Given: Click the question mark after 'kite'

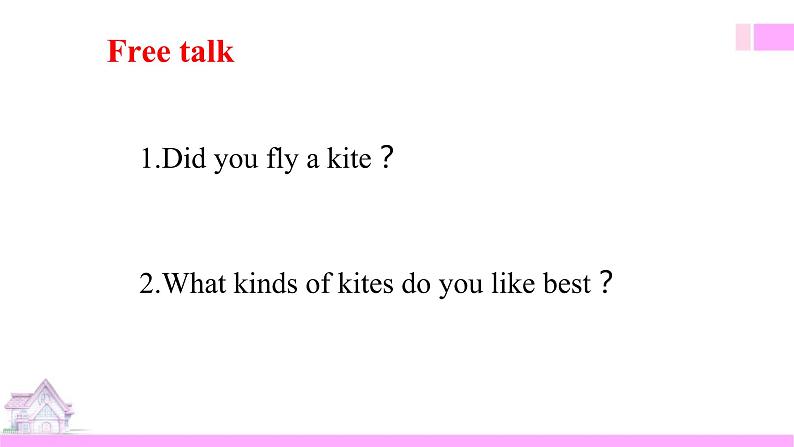Looking at the screenshot, I should pos(386,157).
